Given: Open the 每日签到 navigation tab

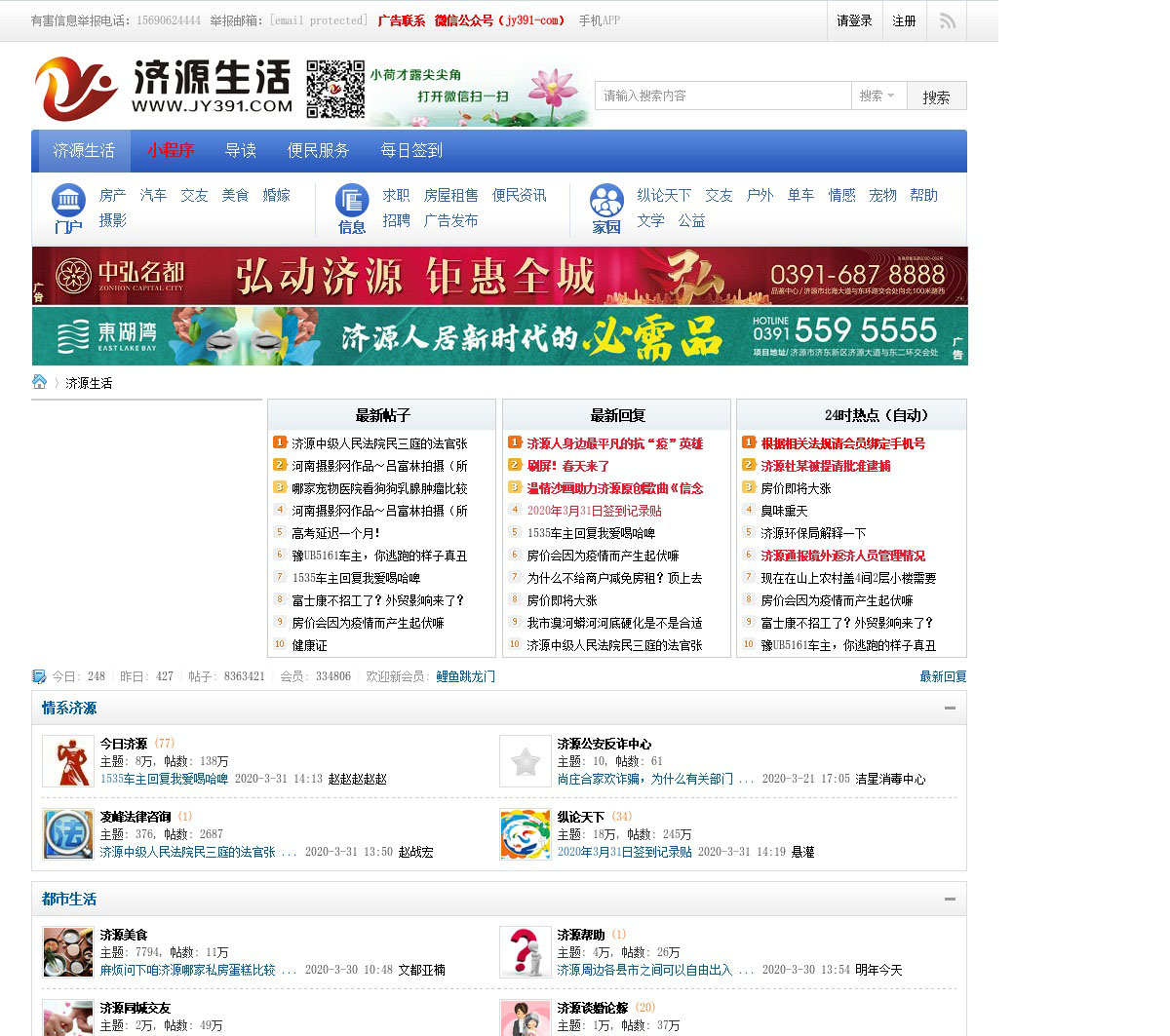Looking at the screenshot, I should (411, 151).
